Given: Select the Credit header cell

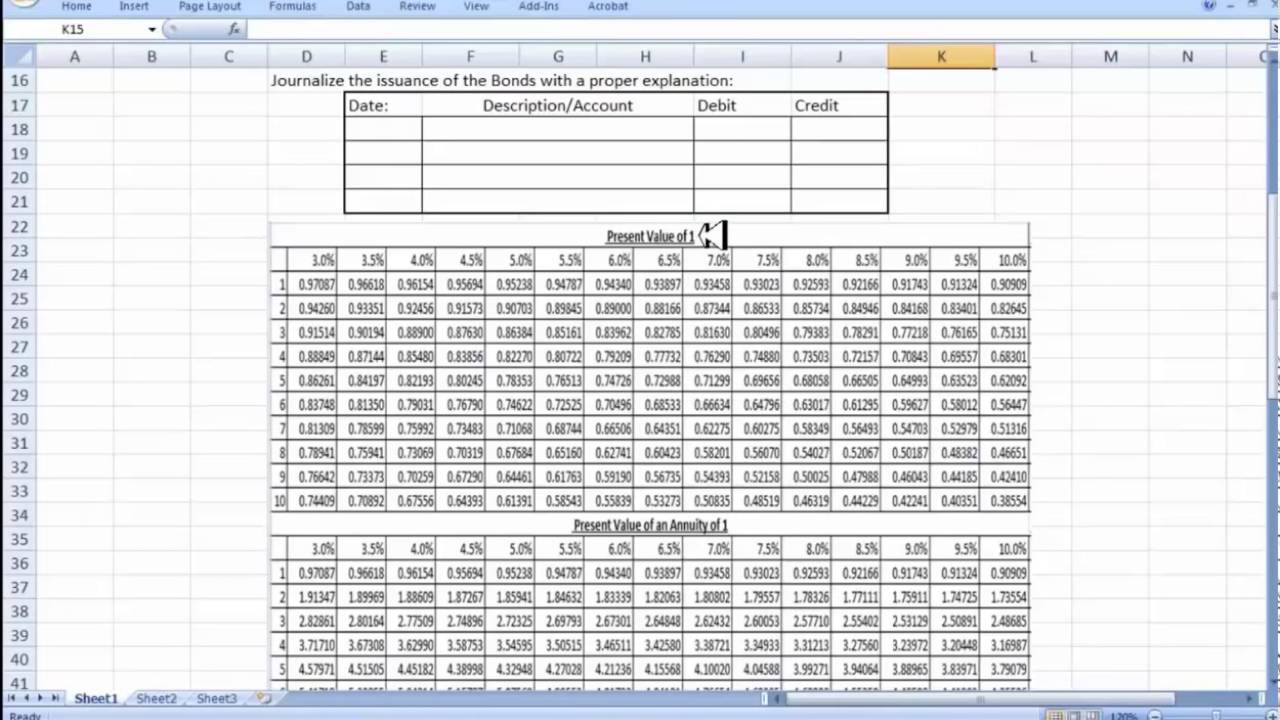Looking at the screenshot, I should click(x=838, y=105).
